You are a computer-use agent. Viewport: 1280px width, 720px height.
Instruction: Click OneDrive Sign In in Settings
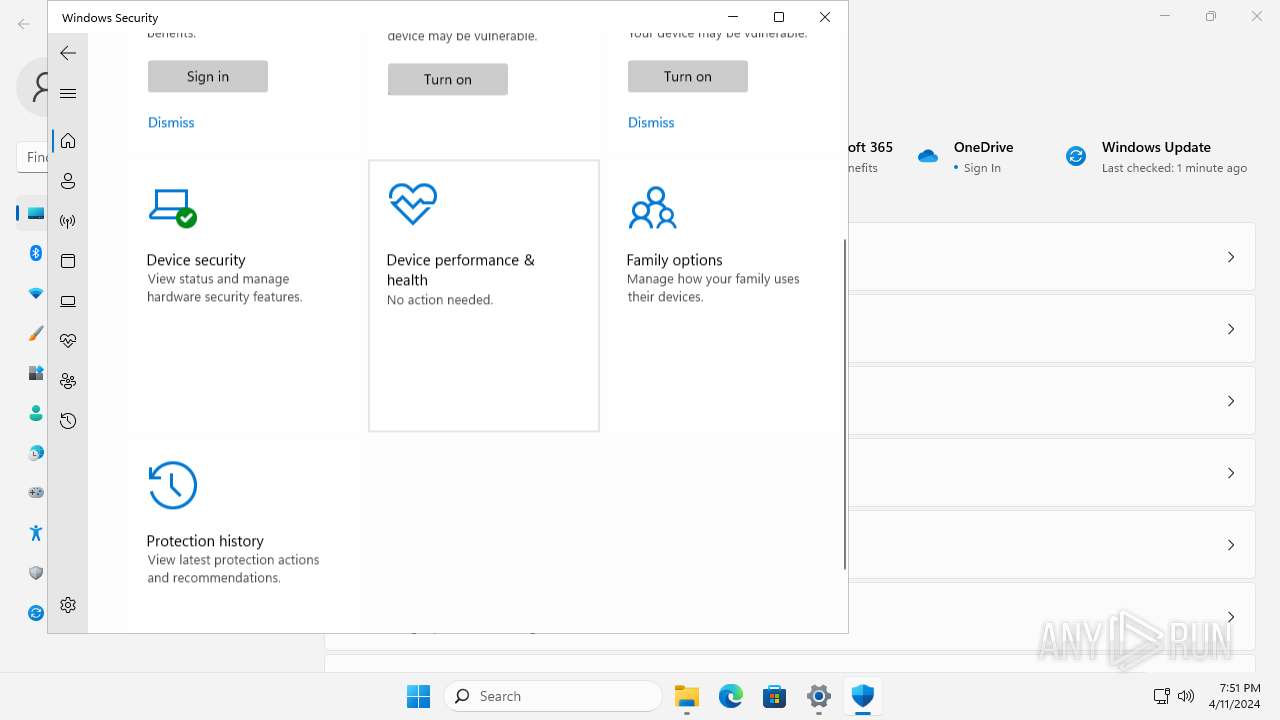coord(982,168)
